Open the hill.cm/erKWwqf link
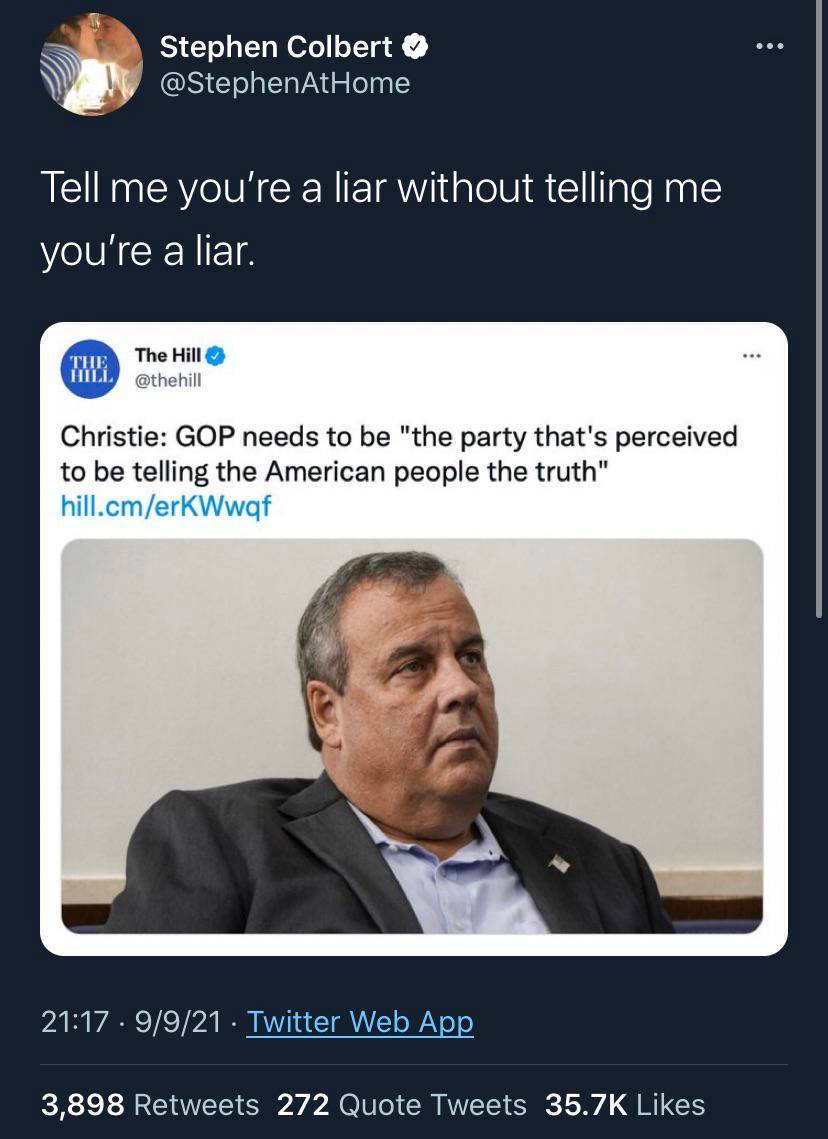The image size is (828, 1139). pyautogui.click(x=165, y=505)
